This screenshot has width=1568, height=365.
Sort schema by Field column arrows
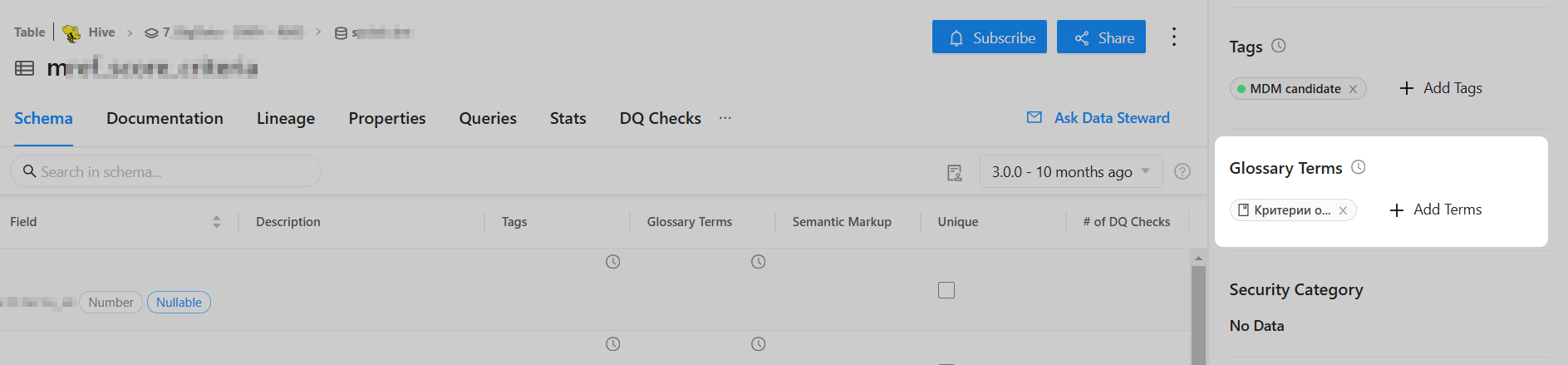pyautogui.click(x=217, y=222)
